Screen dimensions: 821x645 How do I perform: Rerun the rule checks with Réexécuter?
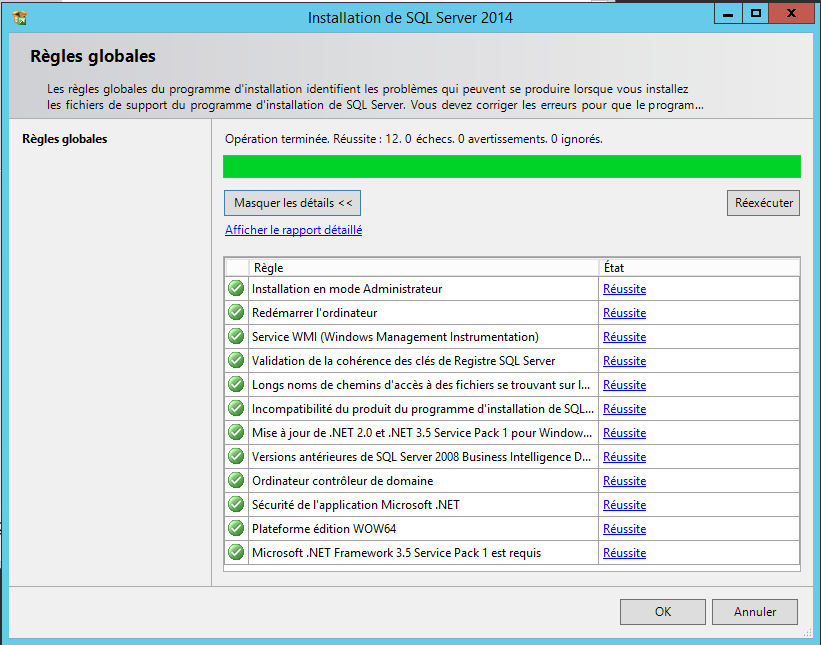(x=763, y=203)
